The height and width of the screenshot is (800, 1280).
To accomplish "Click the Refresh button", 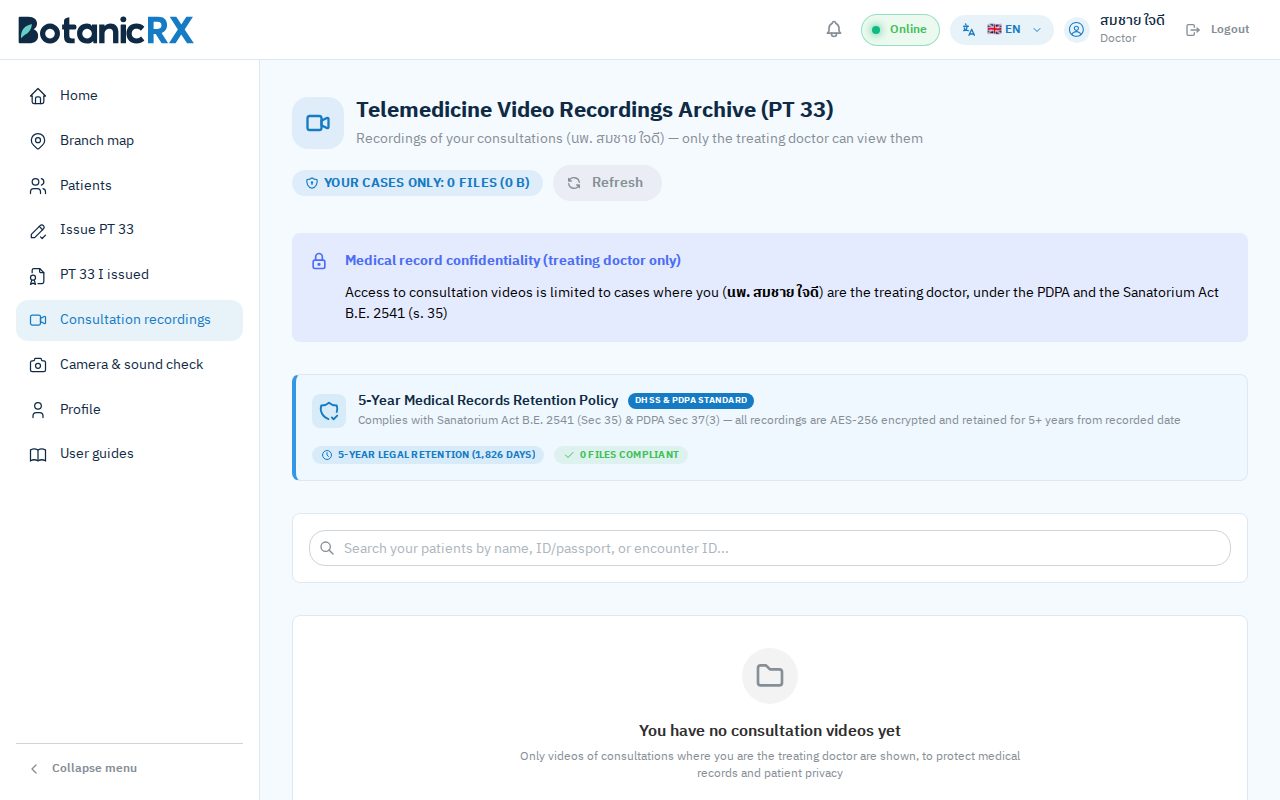I will (x=607, y=183).
